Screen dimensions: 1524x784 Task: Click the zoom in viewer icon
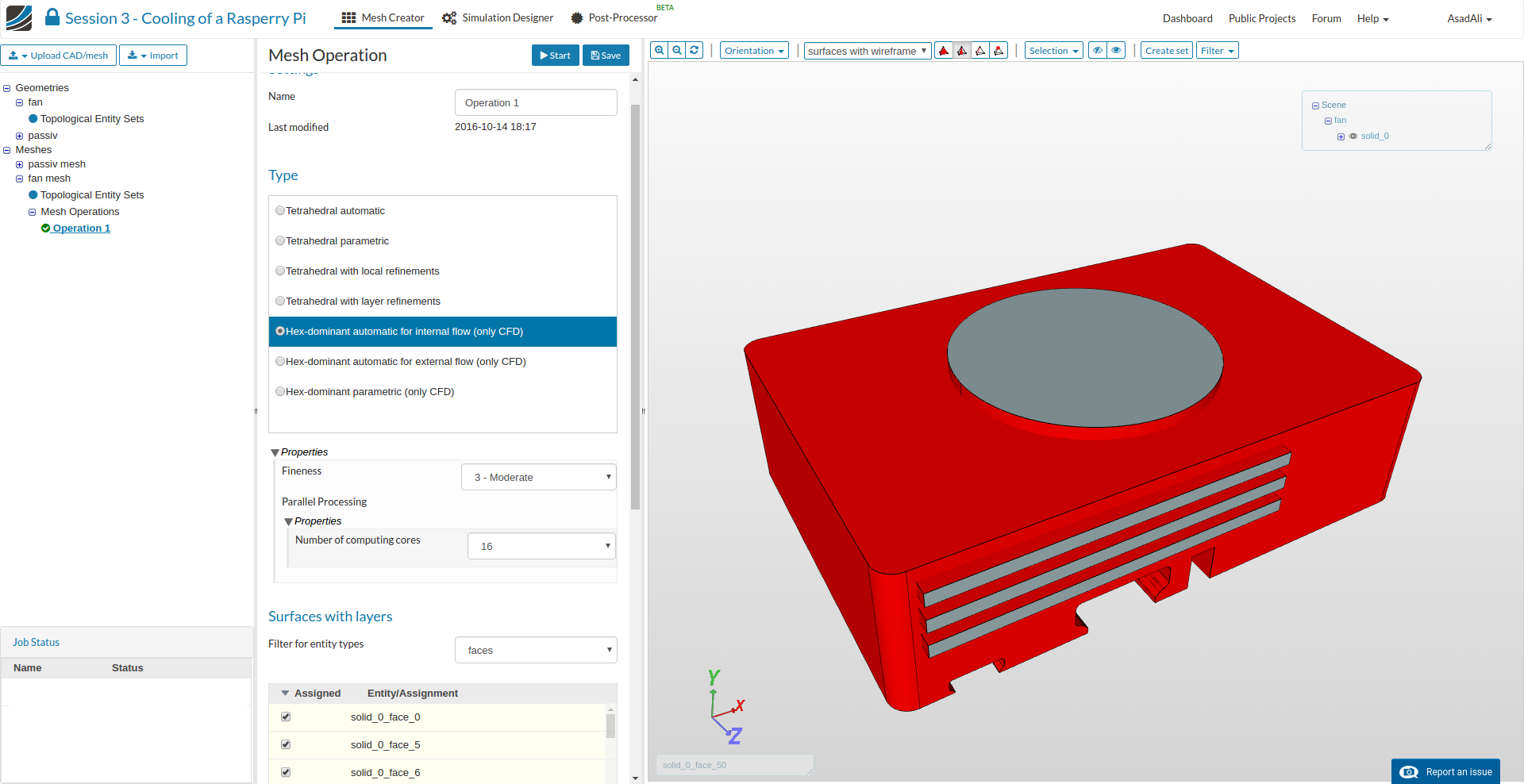coord(659,50)
